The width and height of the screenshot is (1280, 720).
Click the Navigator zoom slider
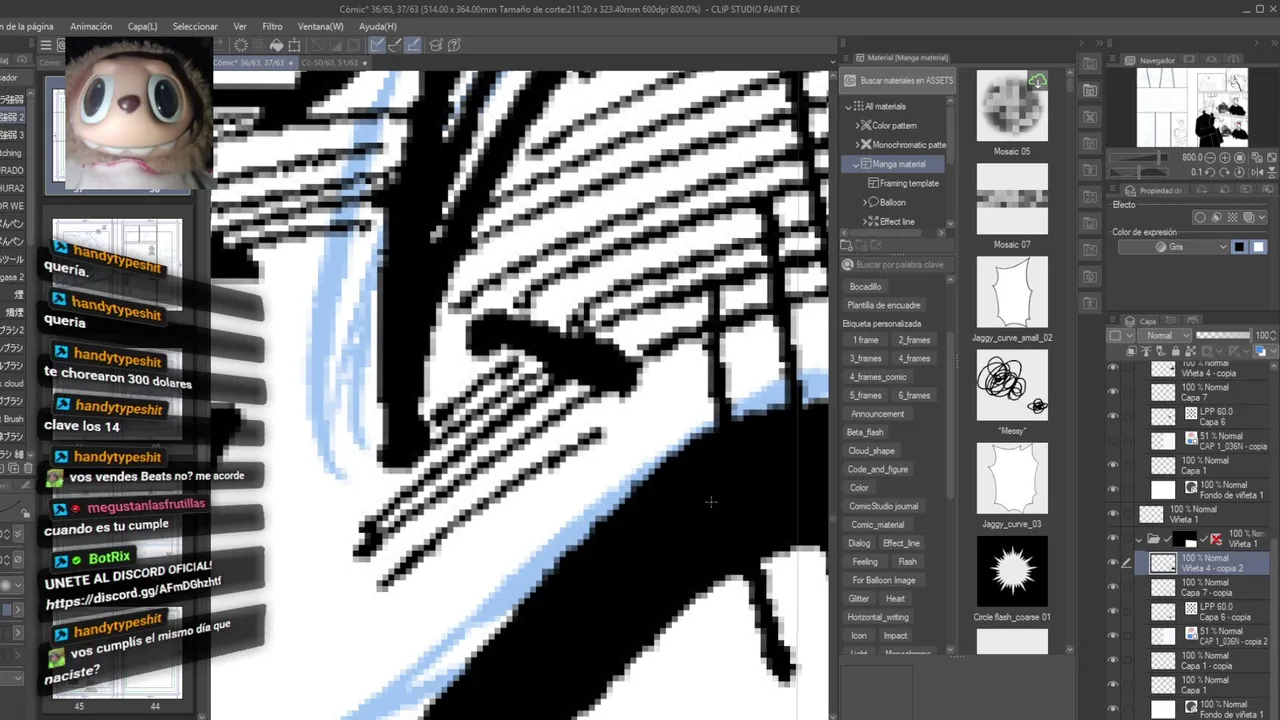tap(1139, 157)
